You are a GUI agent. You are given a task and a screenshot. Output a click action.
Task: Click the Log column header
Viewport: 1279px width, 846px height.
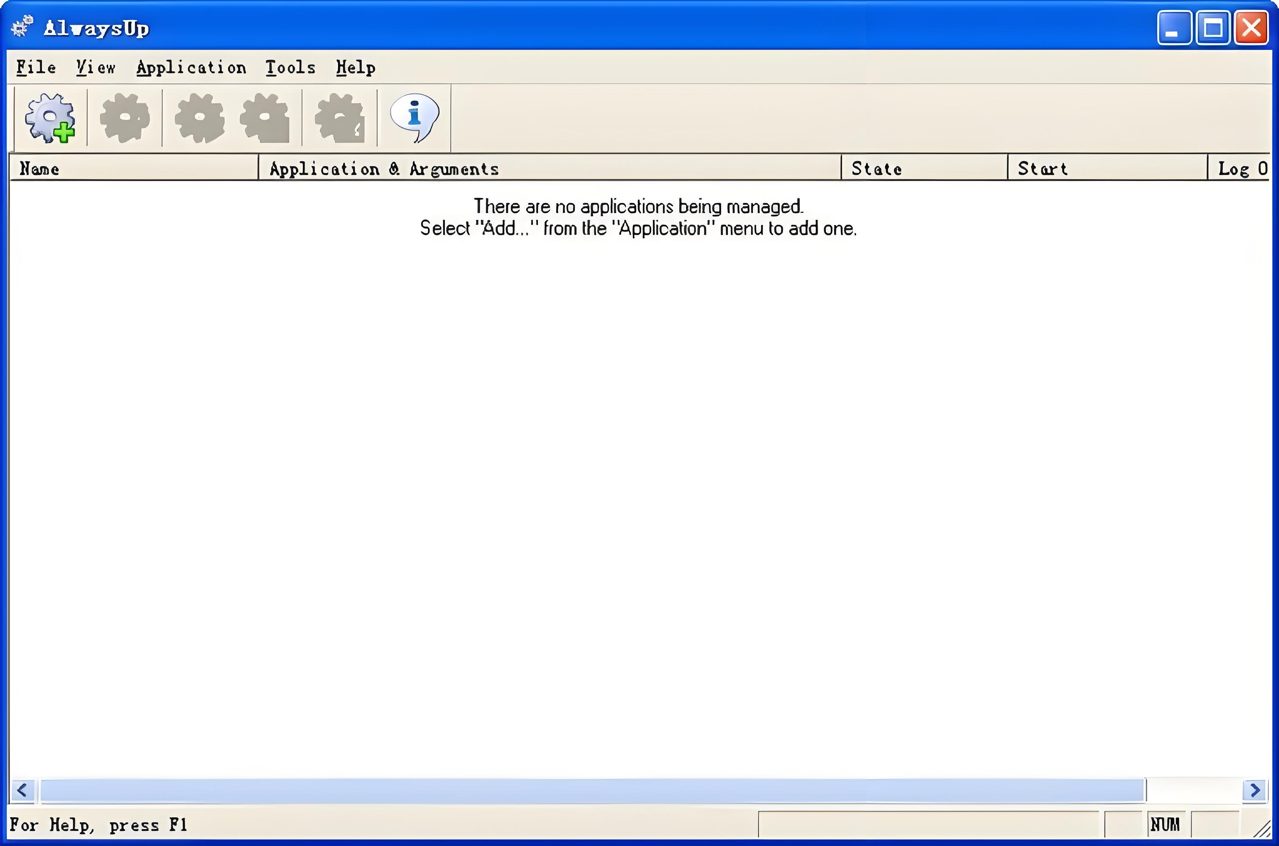pos(1239,168)
